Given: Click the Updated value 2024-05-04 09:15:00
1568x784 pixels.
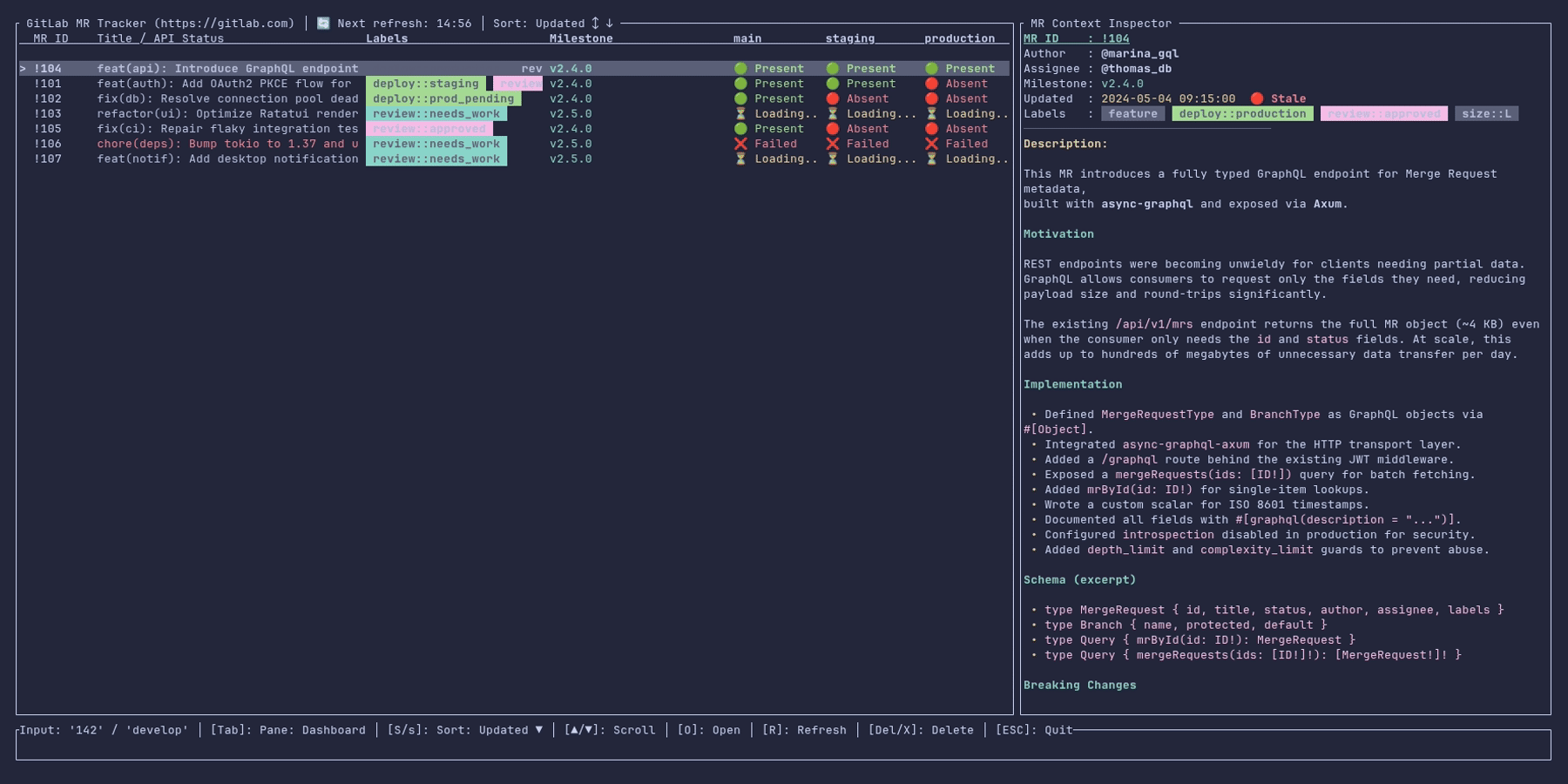Looking at the screenshot, I should [x=1168, y=98].
